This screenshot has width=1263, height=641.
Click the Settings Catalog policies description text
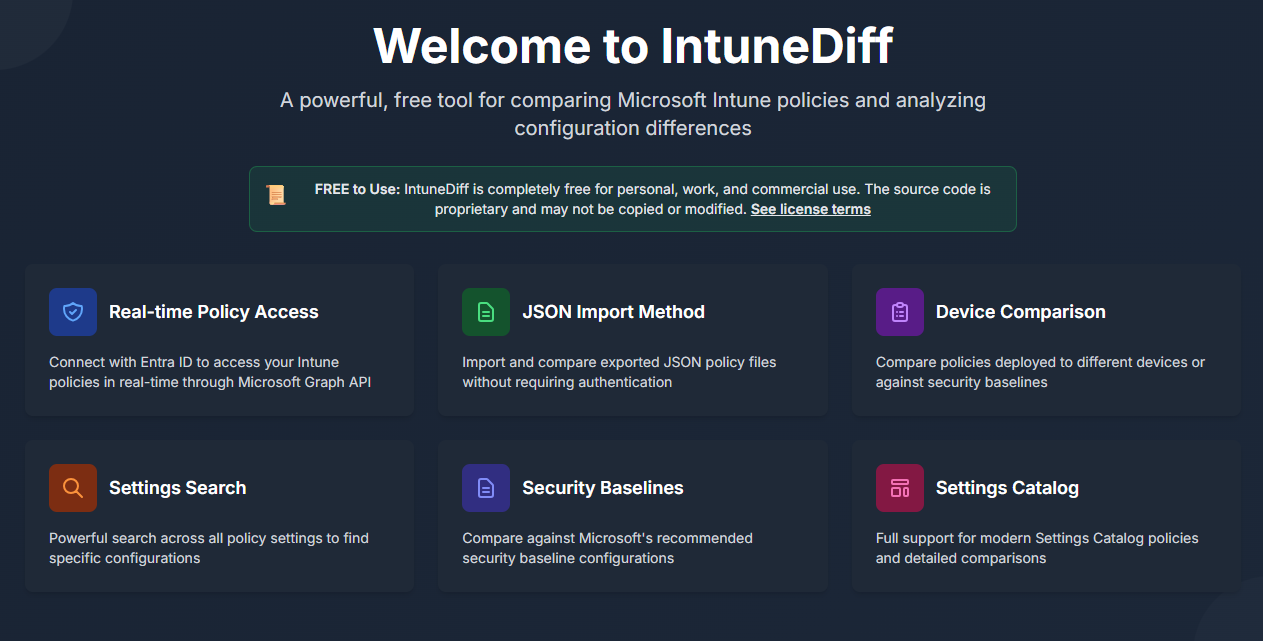pos(1036,548)
